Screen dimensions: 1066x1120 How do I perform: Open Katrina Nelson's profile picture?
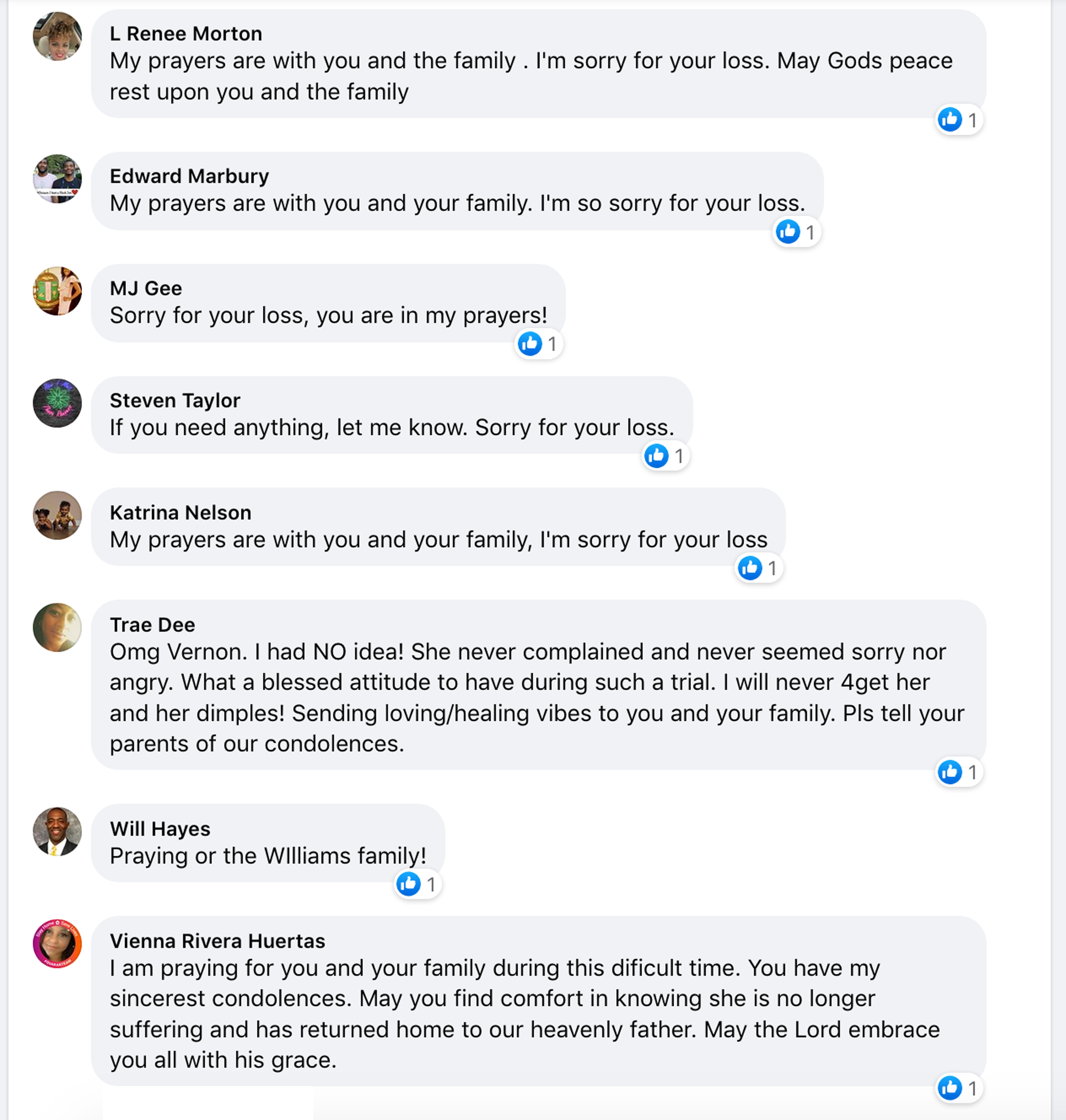pos(57,515)
